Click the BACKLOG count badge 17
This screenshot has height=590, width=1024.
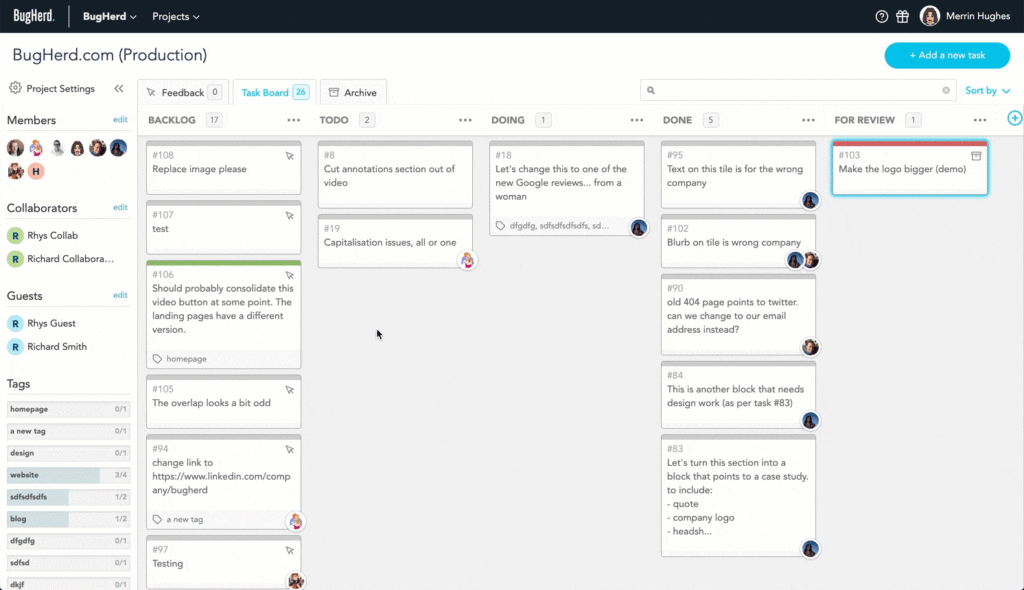[214, 120]
